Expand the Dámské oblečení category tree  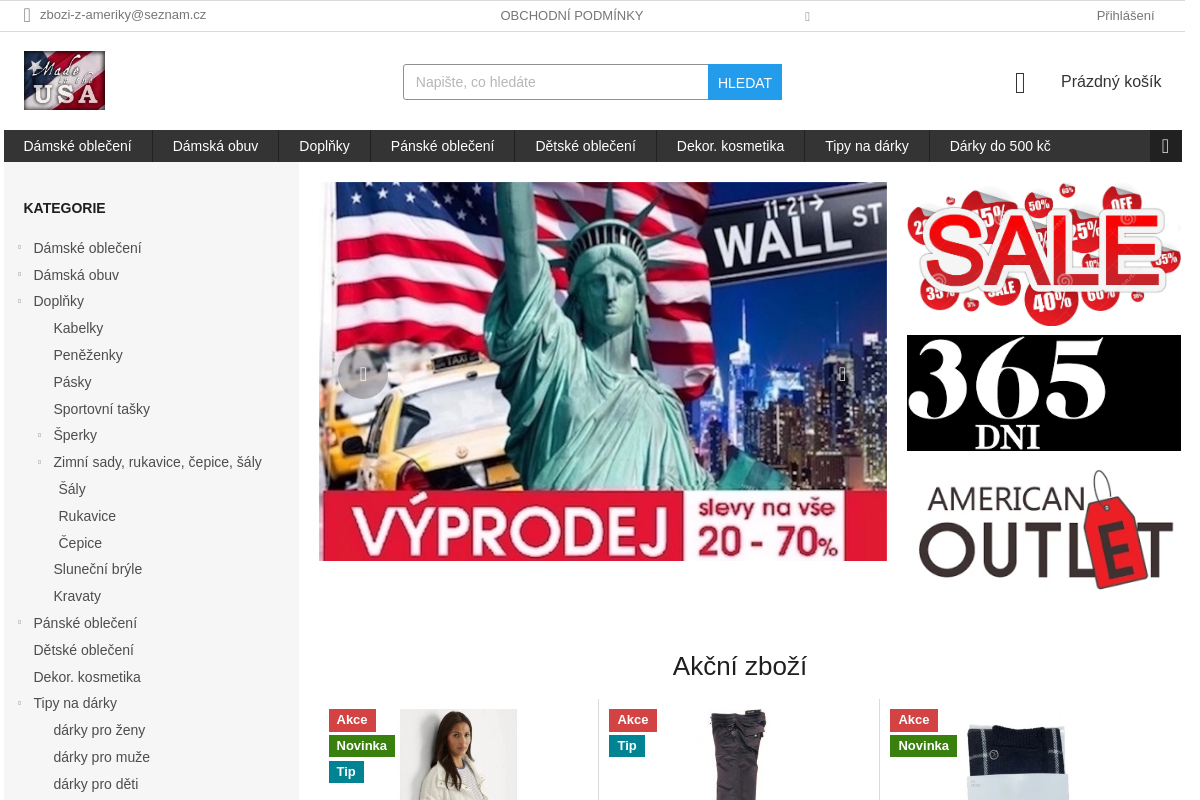pos(19,247)
